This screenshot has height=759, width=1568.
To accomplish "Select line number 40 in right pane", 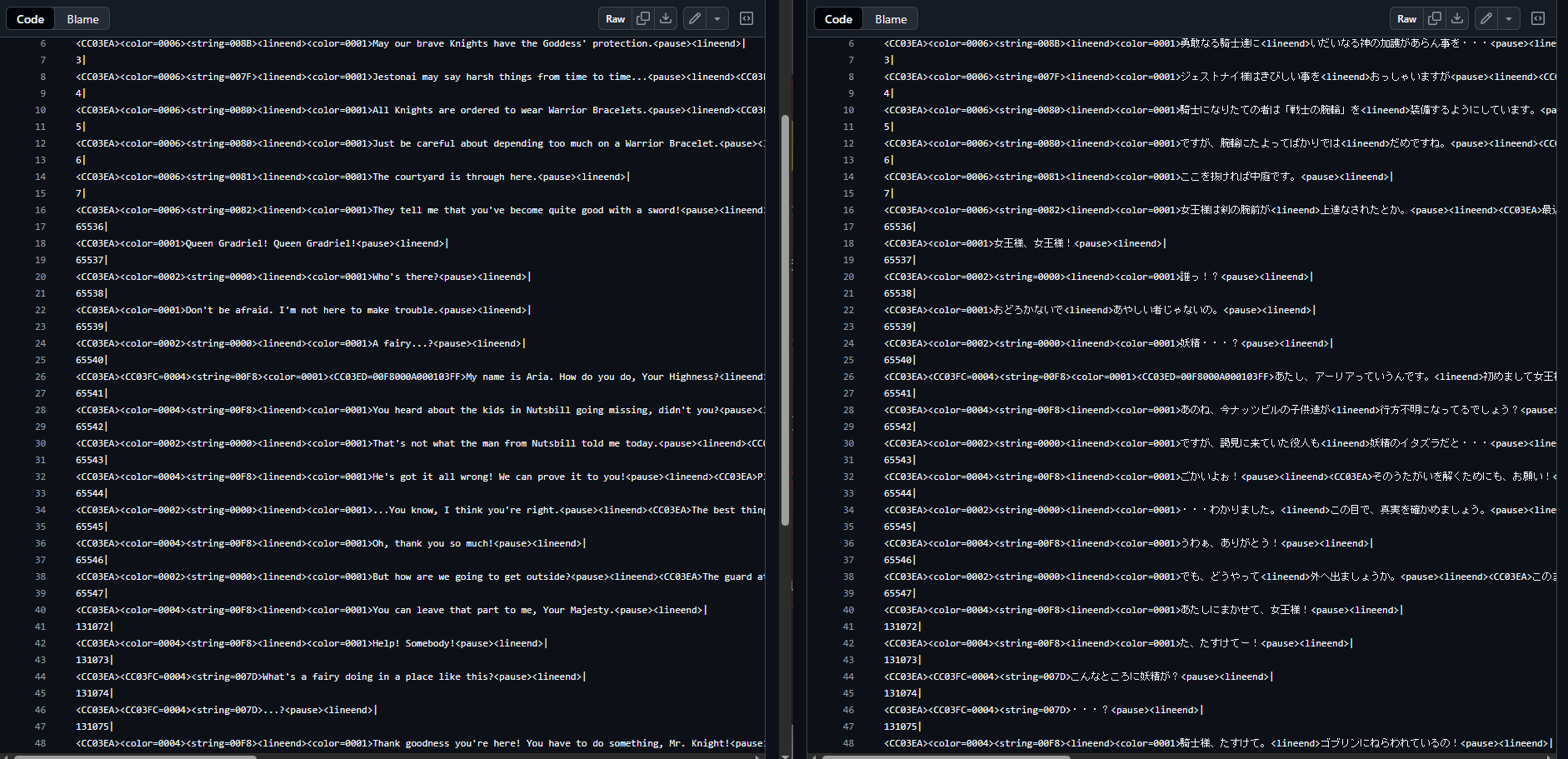I will coord(849,610).
